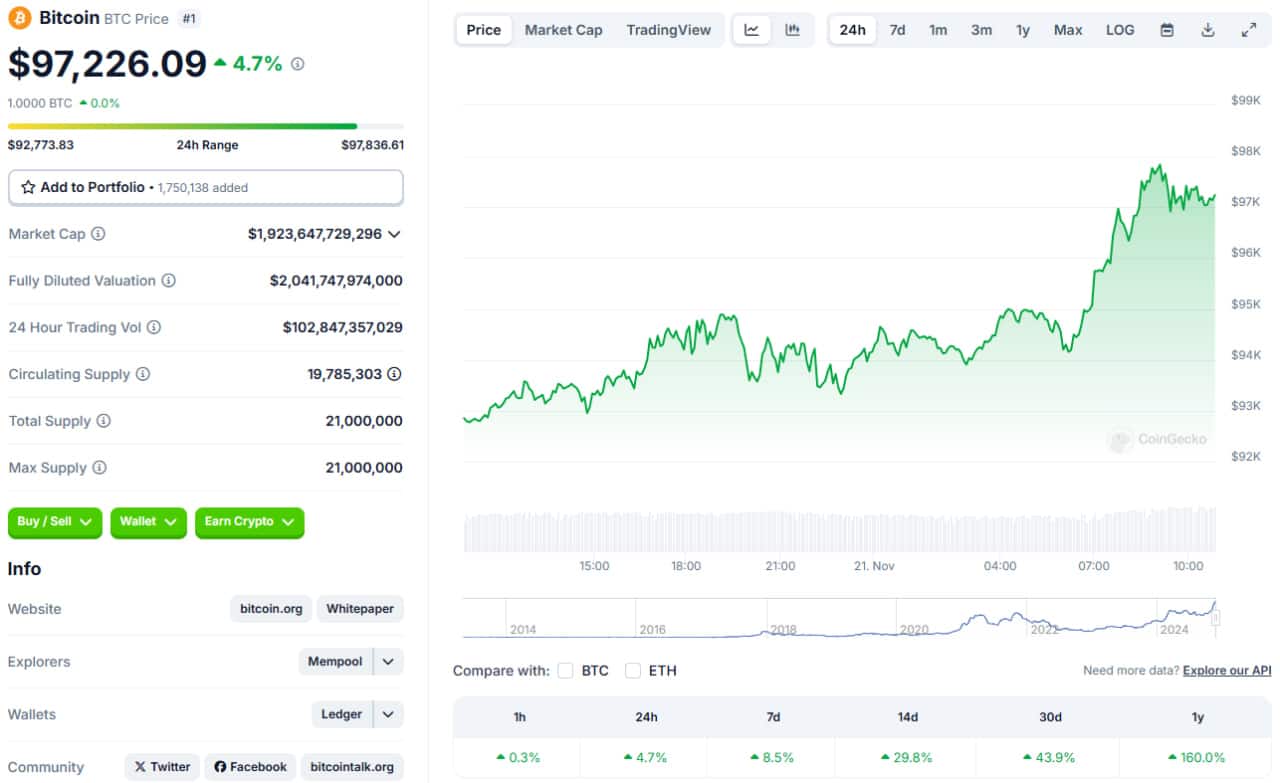The image size is (1280, 783).
Task: Select the 24h time range
Action: (853, 30)
